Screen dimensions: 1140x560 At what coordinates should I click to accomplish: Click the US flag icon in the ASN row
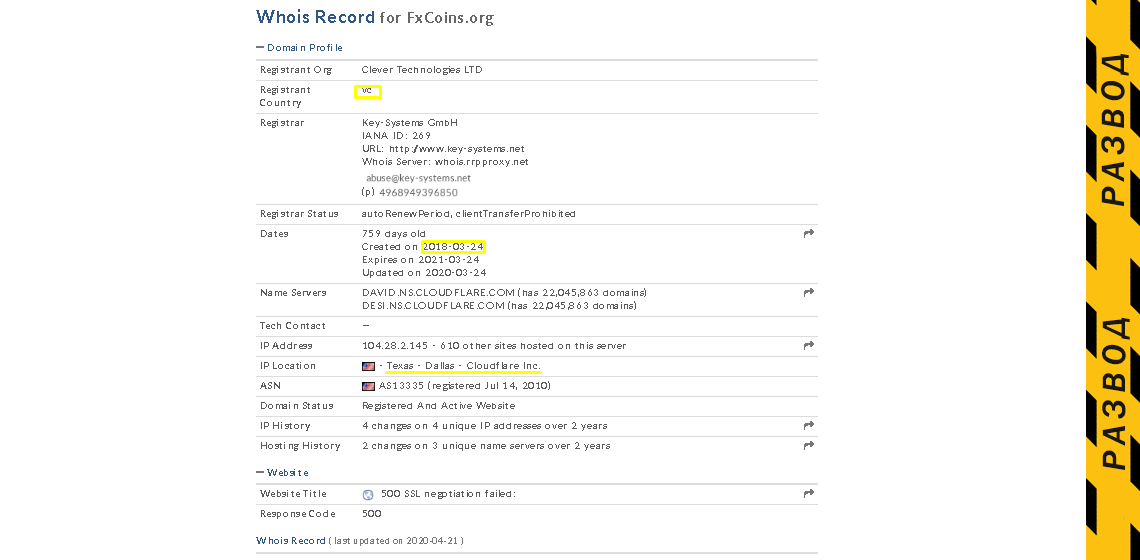(x=369, y=385)
